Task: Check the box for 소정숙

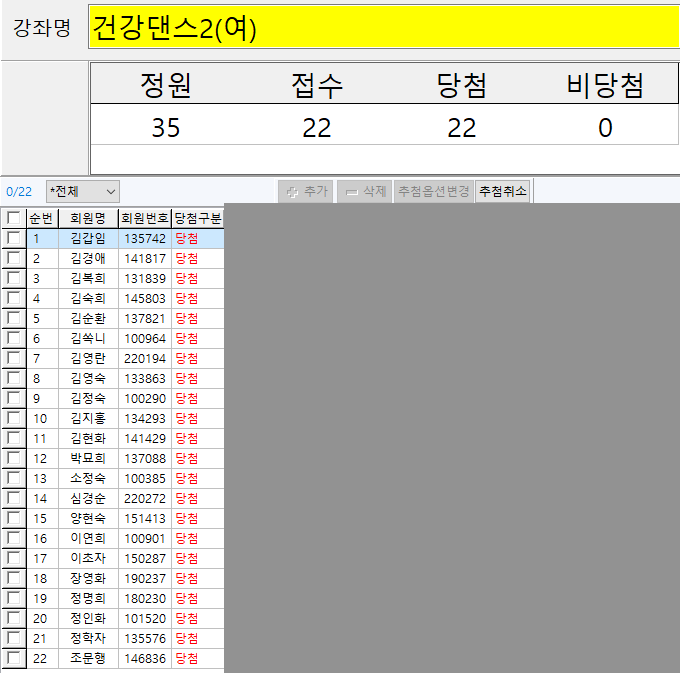Action: point(13,478)
